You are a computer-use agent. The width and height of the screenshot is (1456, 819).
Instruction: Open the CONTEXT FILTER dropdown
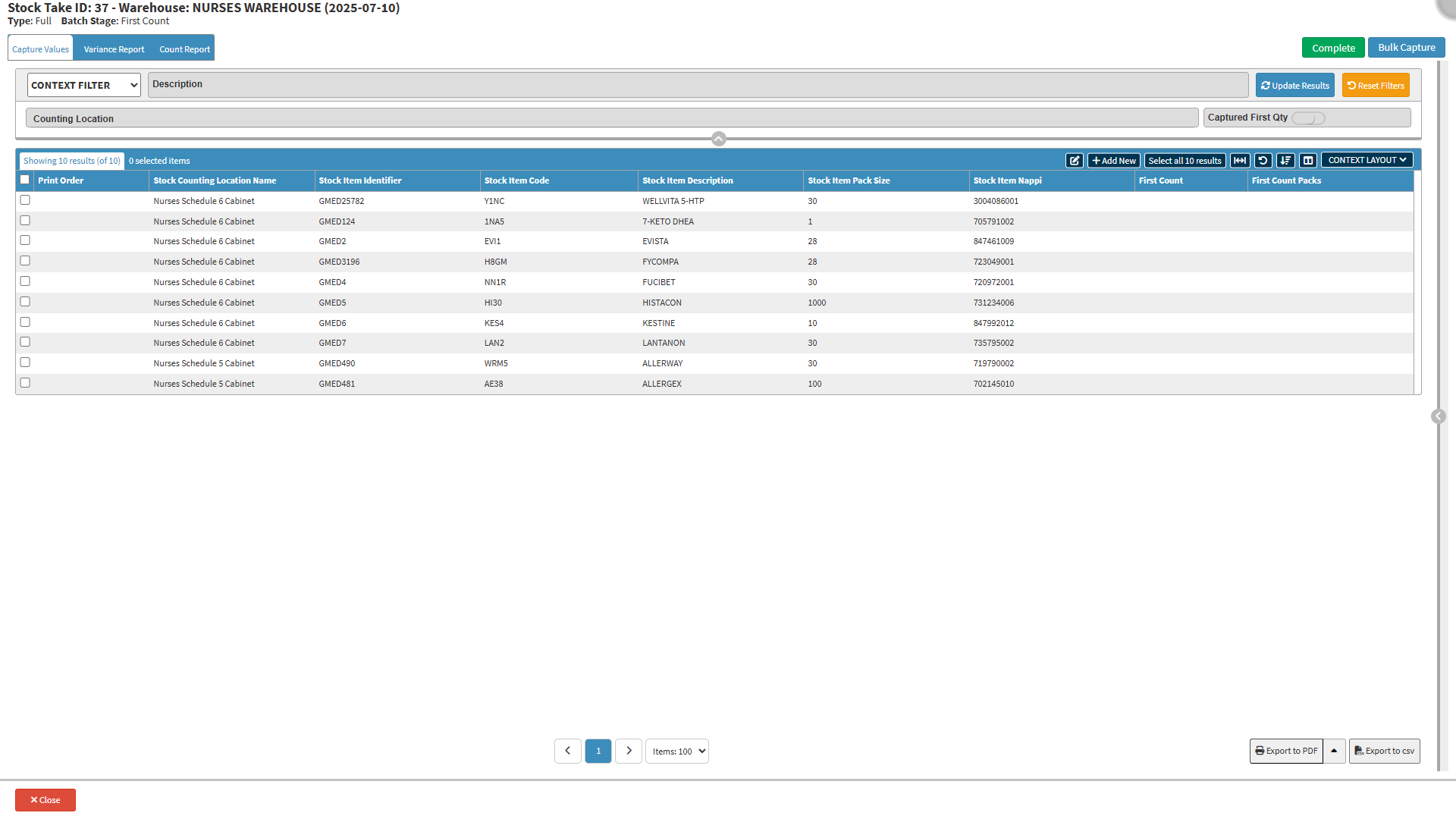[x=84, y=85]
